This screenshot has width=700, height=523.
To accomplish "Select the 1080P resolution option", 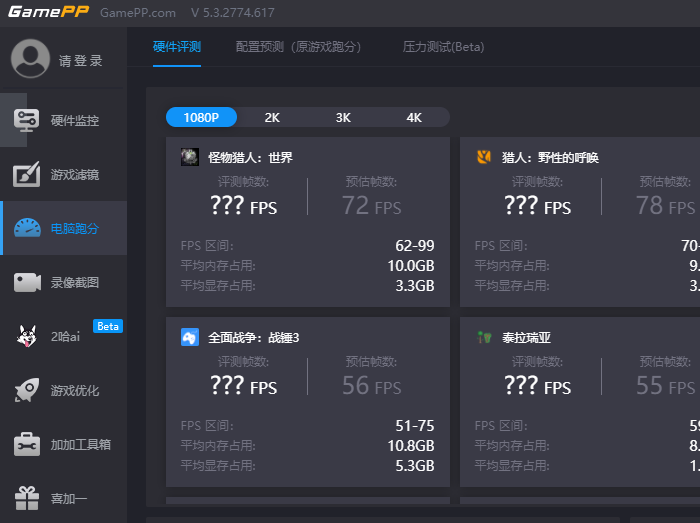I will pos(201,117).
